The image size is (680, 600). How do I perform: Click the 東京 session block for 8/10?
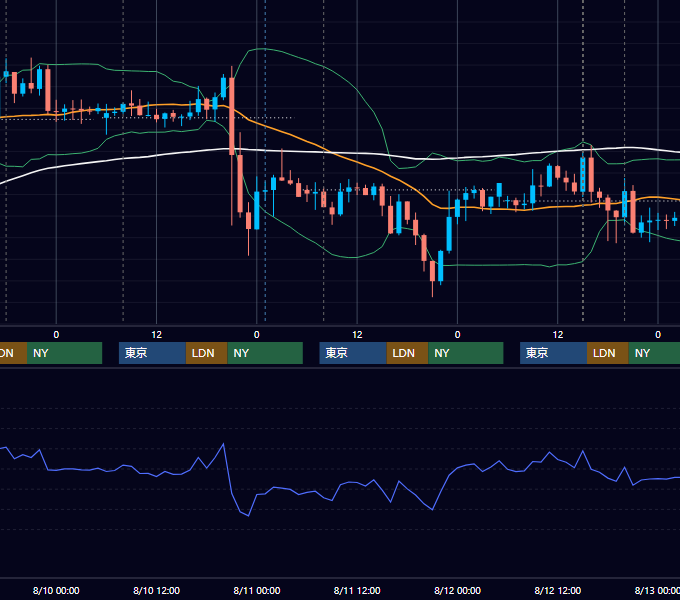[152, 353]
